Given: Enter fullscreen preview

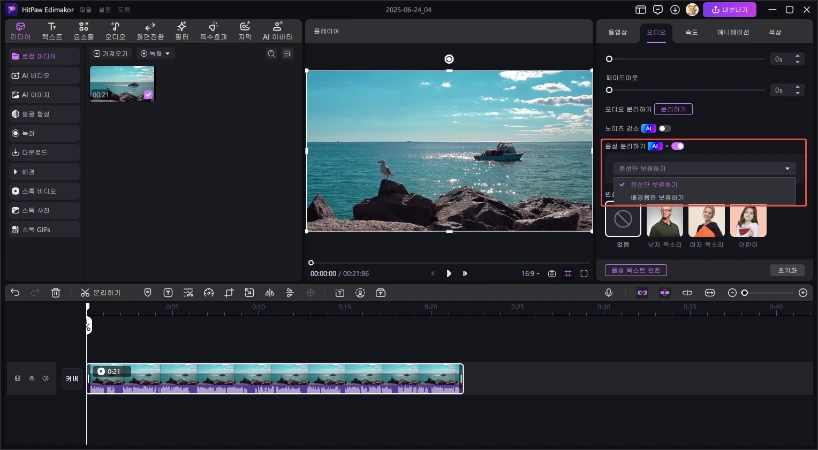Looking at the screenshot, I should (584, 273).
